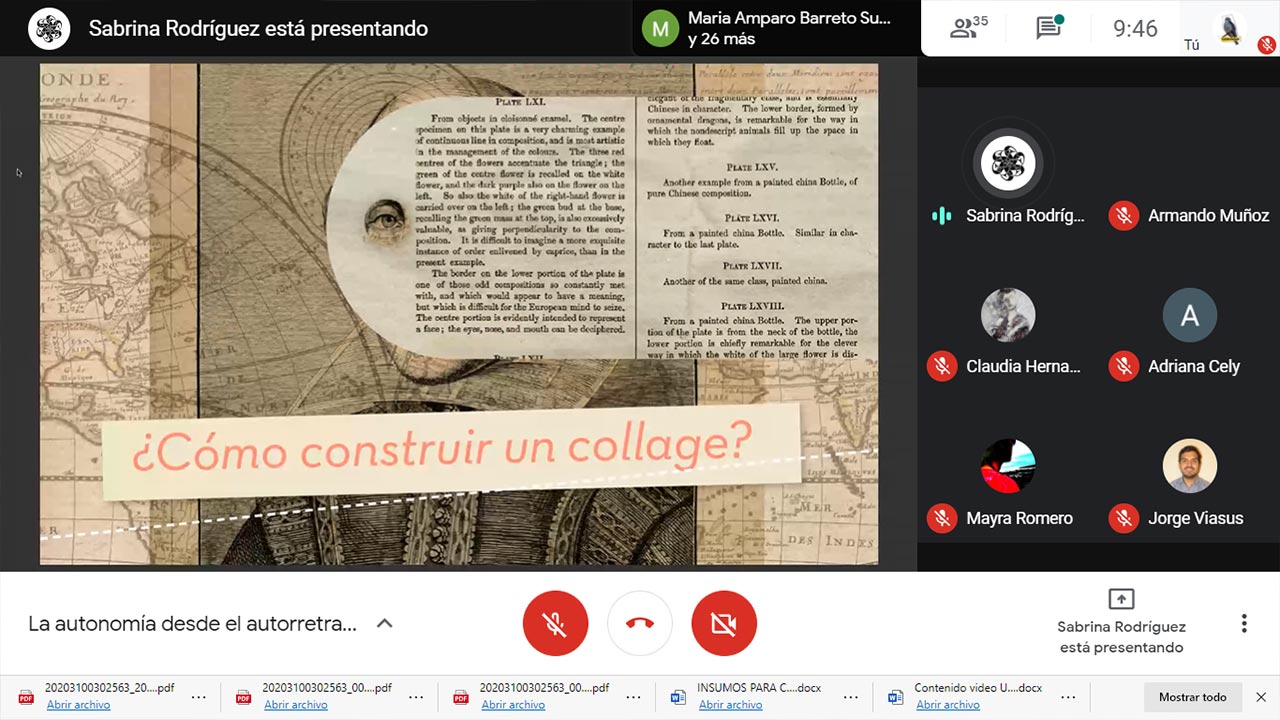The image size is (1280, 720).
Task: Click Adriana Cely muted microphone icon
Action: pyautogui.click(x=1124, y=366)
